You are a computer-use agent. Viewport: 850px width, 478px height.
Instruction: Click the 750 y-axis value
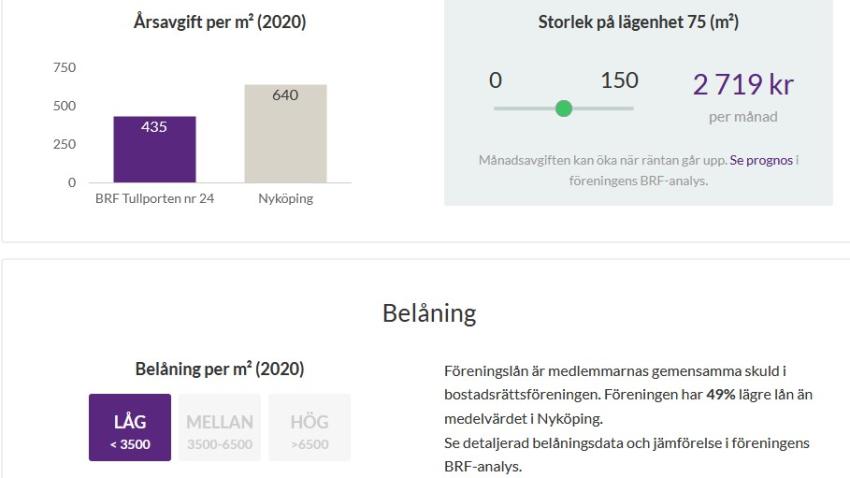(x=65, y=68)
